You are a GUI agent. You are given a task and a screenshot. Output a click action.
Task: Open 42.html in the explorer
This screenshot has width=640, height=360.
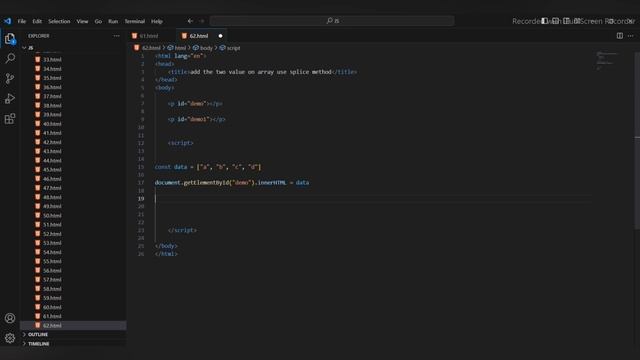(x=52, y=142)
